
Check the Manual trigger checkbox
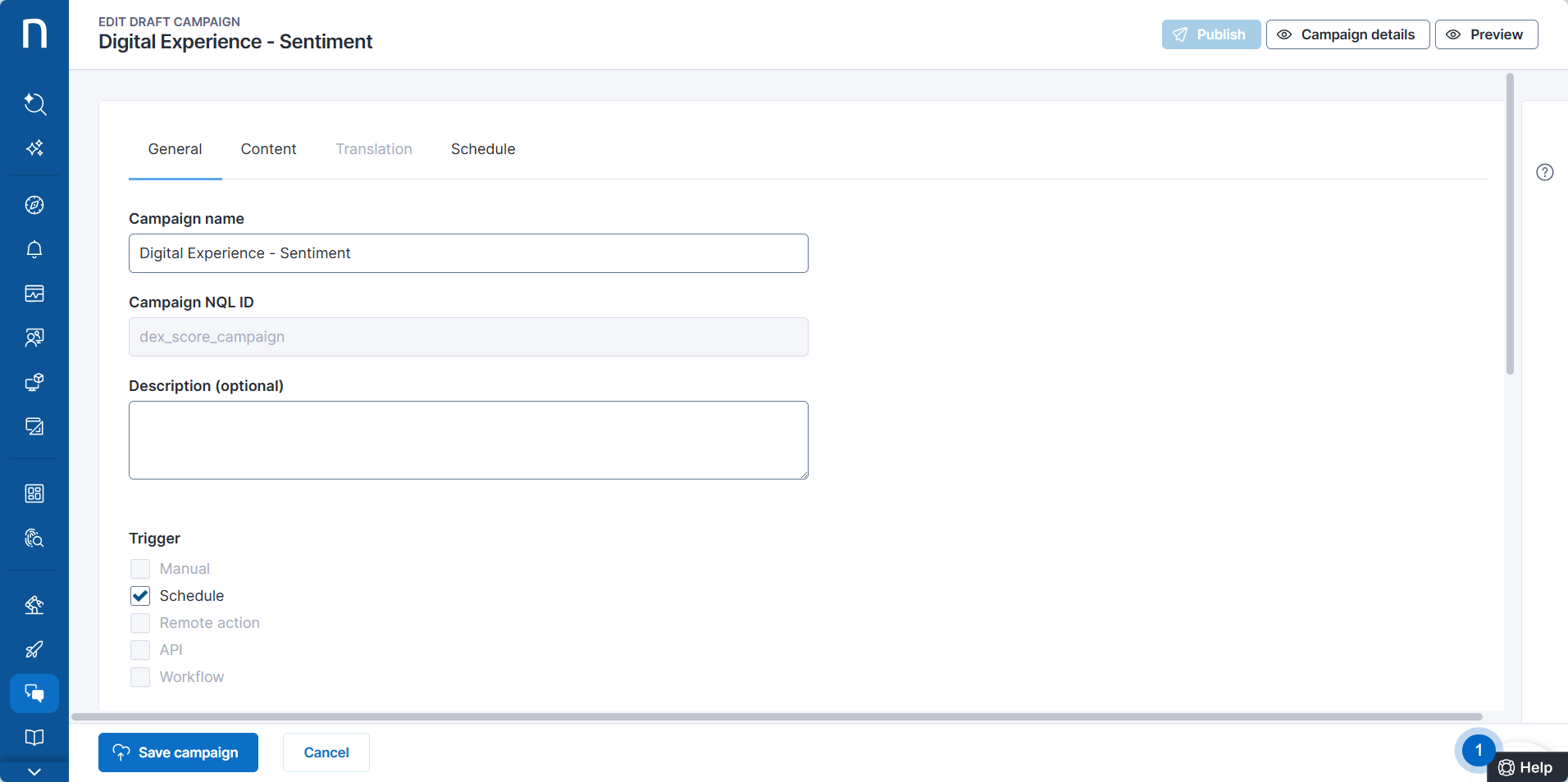(140, 569)
